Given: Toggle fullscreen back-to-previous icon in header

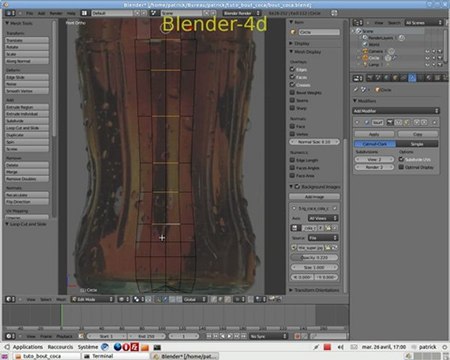Looking at the screenshot, I should (x=334, y=13).
